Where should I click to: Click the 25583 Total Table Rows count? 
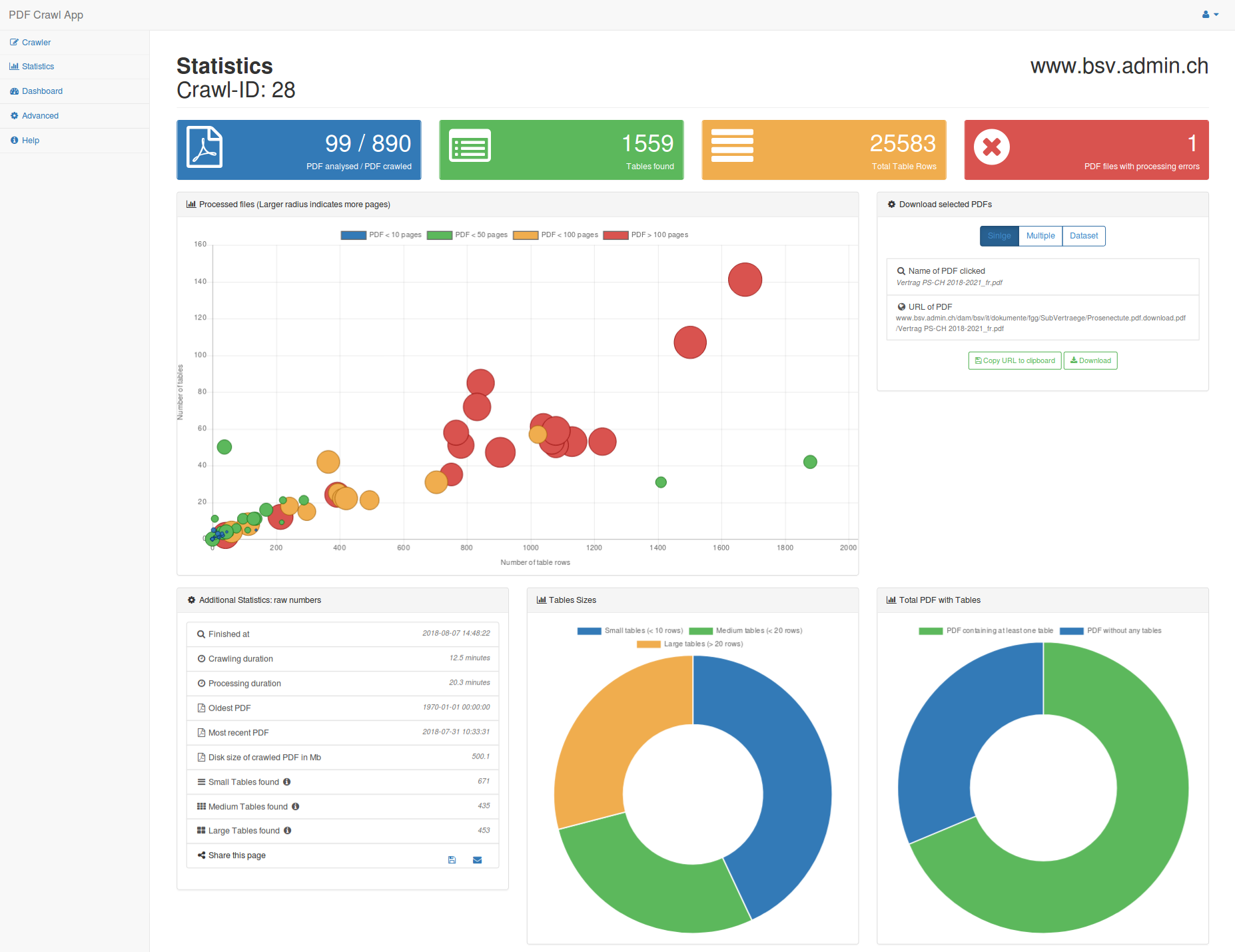903,143
